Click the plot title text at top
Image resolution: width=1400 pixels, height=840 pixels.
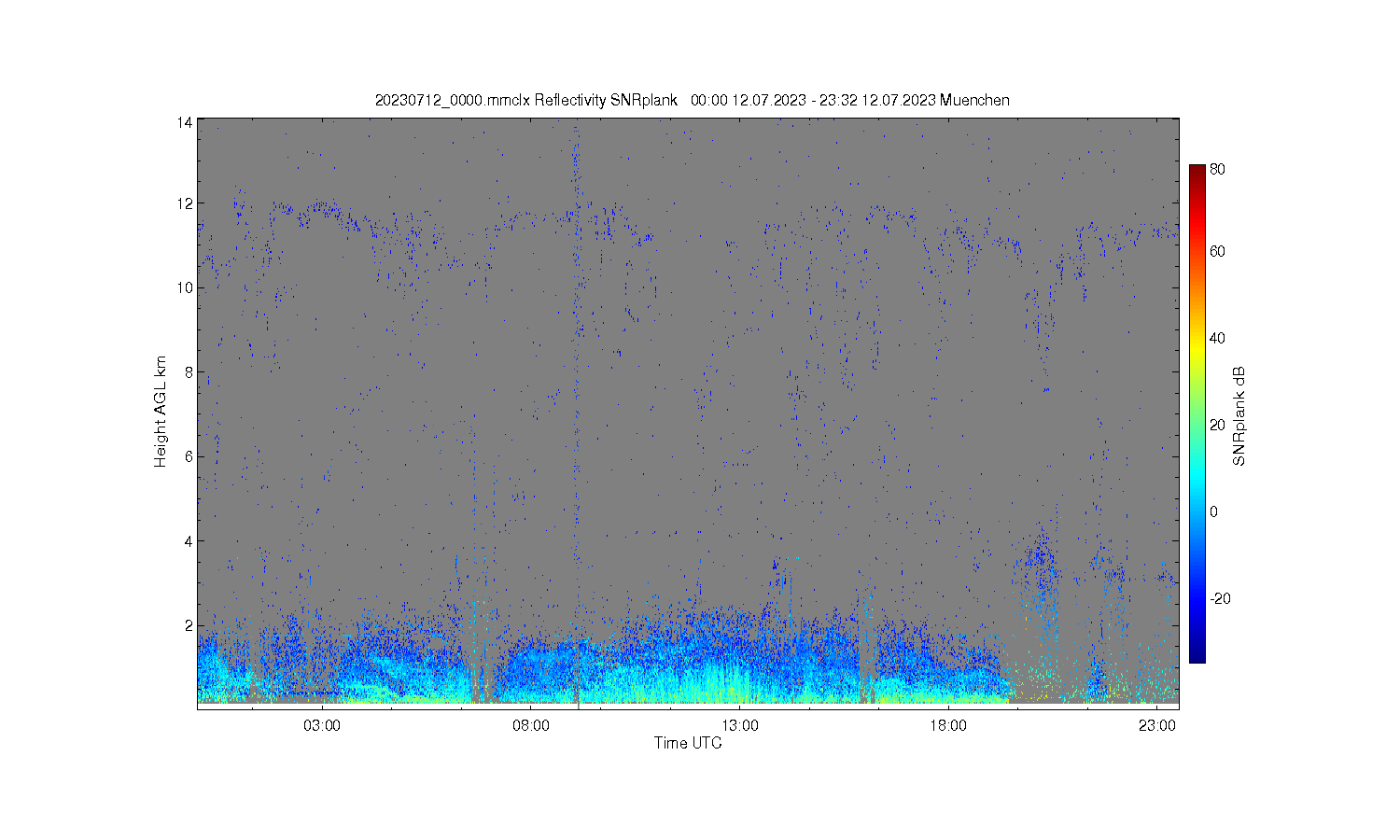[x=692, y=100]
